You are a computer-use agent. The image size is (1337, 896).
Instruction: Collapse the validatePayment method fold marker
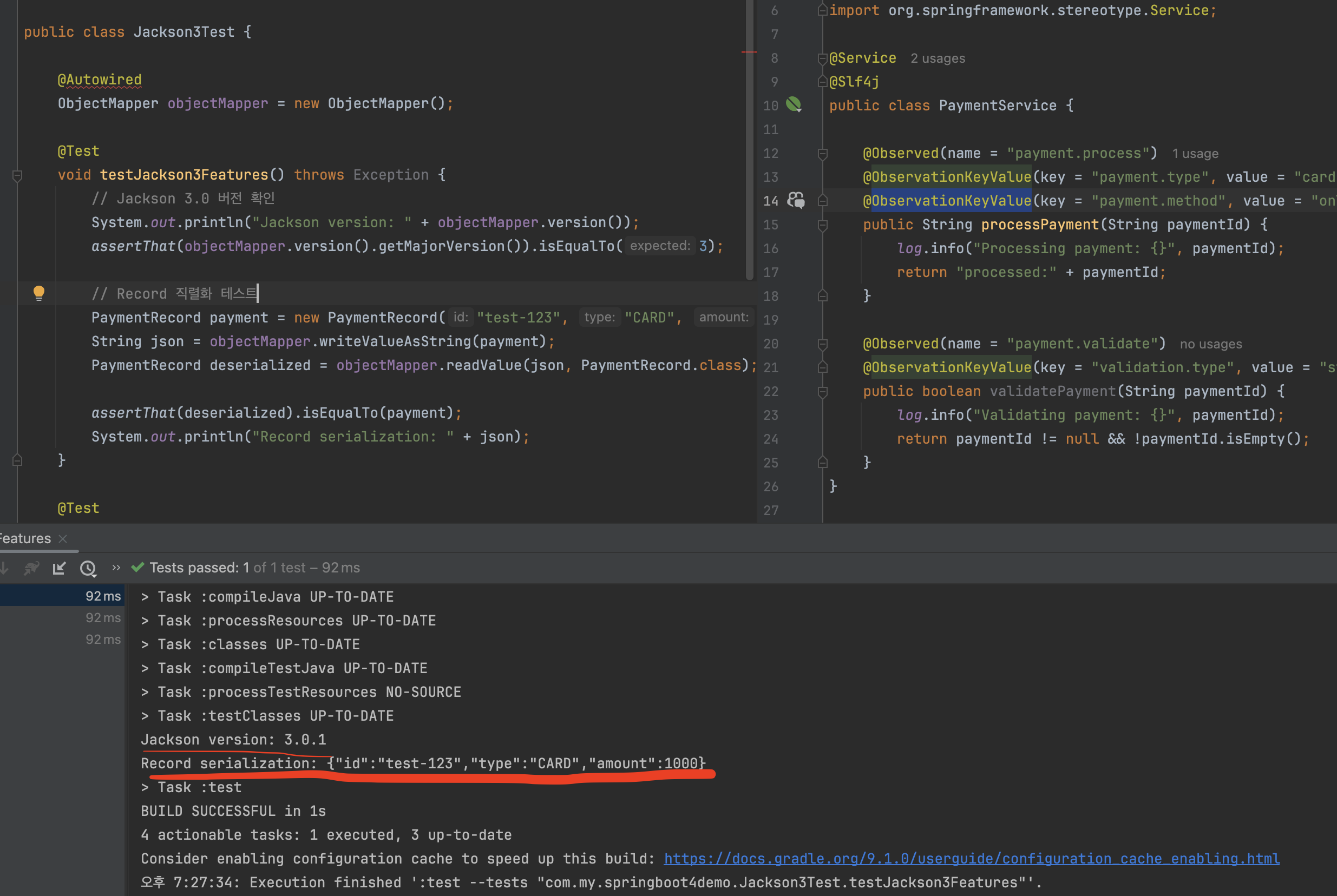823,392
